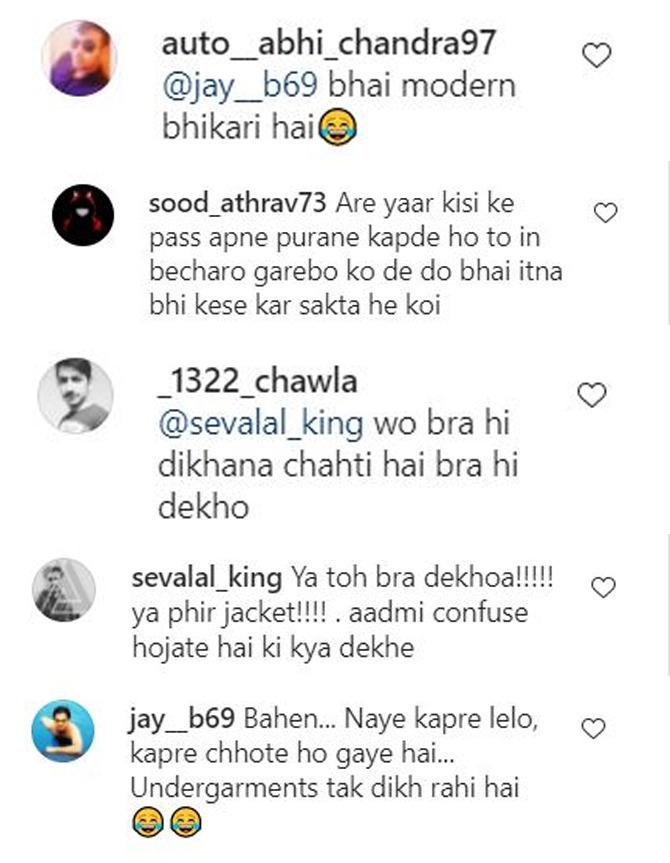Like sood_athrav73's comment with the heart
670x863 pixels.
tap(605, 212)
